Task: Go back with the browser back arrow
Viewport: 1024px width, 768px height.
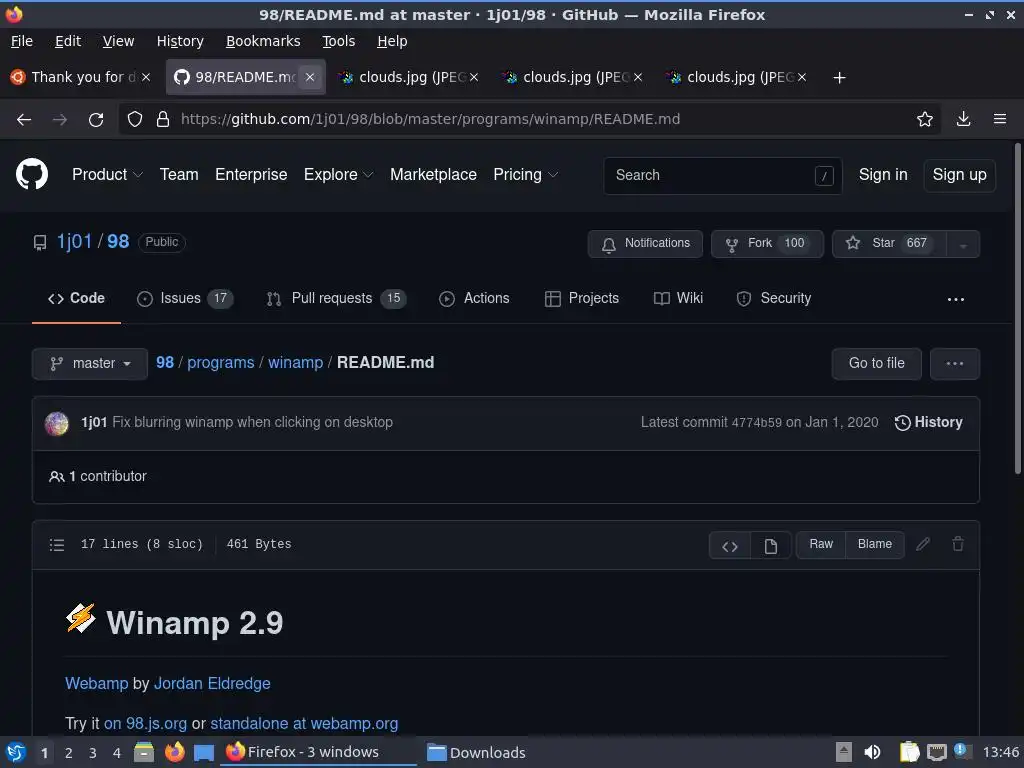Action: pyautogui.click(x=24, y=120)
